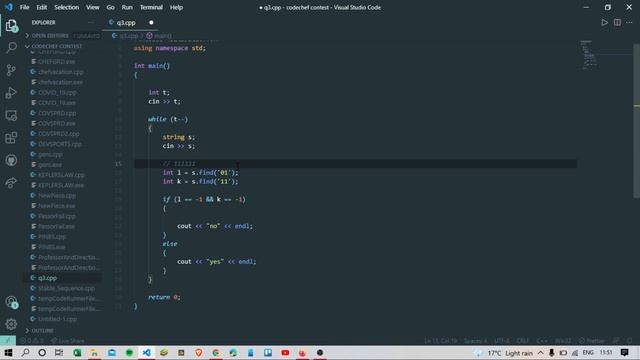Open YouTube app from taskbar
The width and height of the screenshot is (640, 360).
coord(285,353)
